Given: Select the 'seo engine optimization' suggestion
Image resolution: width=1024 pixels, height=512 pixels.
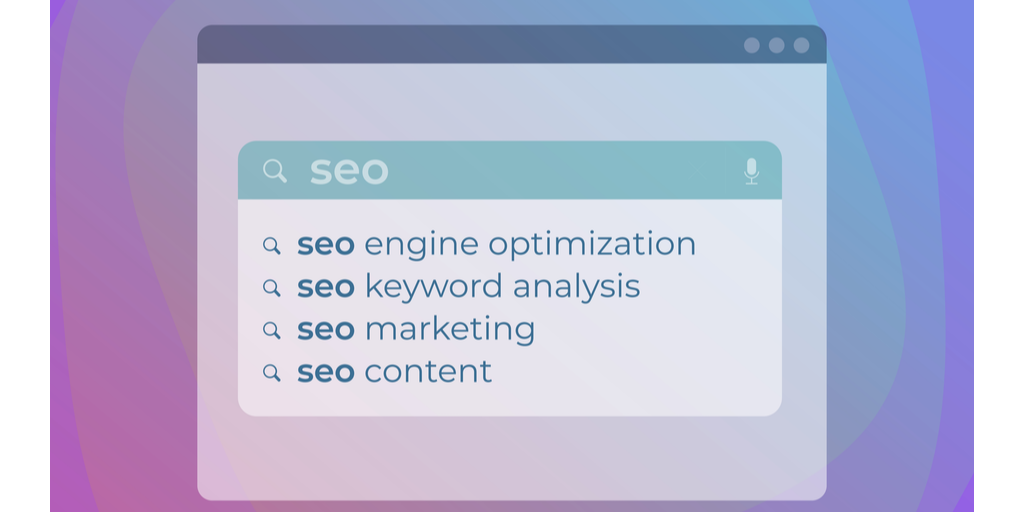Looking at the screenshot, I should pos(496,245).
